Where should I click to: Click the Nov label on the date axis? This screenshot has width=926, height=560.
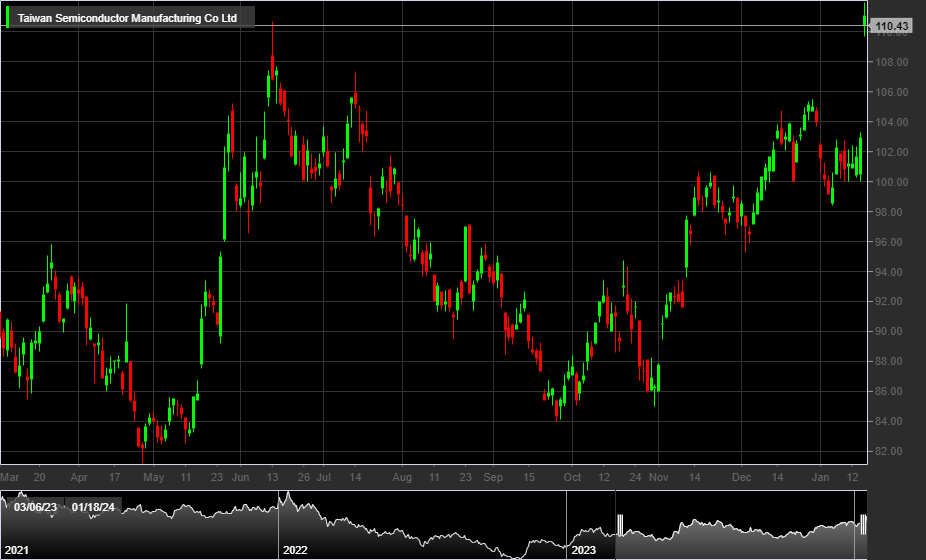point(658,477)
